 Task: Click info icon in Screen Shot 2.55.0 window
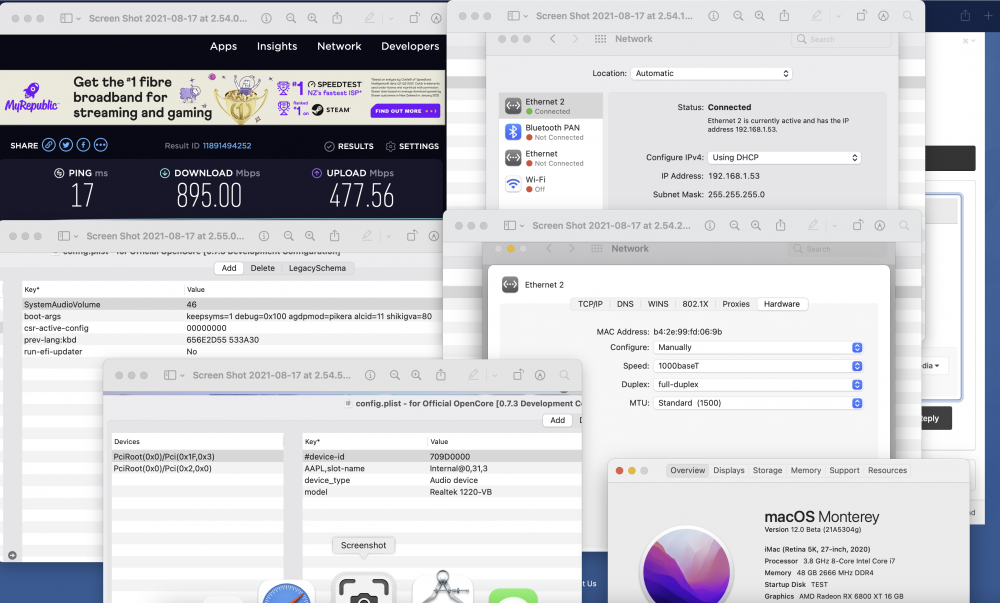(264, 236)
